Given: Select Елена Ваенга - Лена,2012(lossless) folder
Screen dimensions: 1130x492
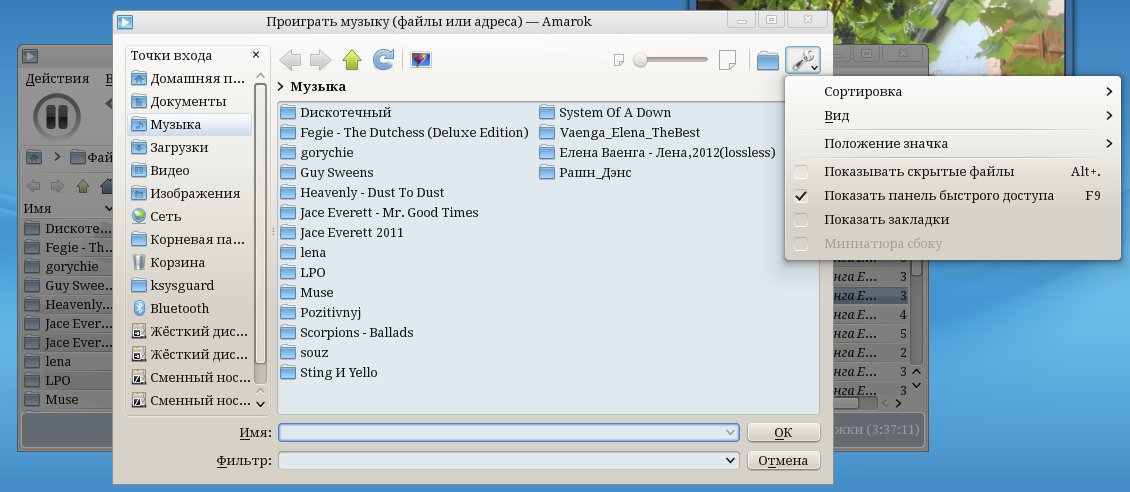Looking at the screenshot, I should (657, 153).
